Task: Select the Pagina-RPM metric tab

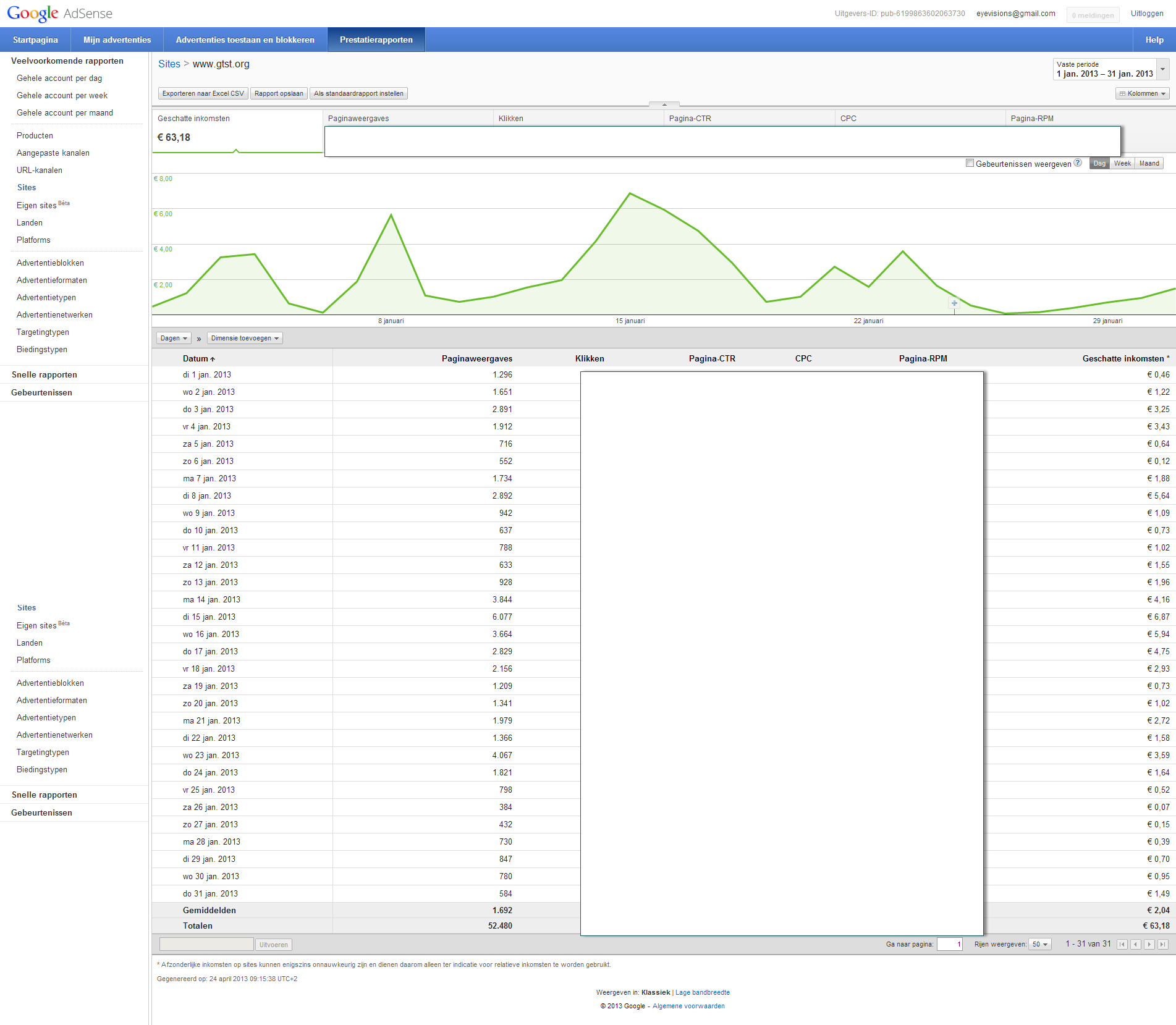Action: [1091, 118]
